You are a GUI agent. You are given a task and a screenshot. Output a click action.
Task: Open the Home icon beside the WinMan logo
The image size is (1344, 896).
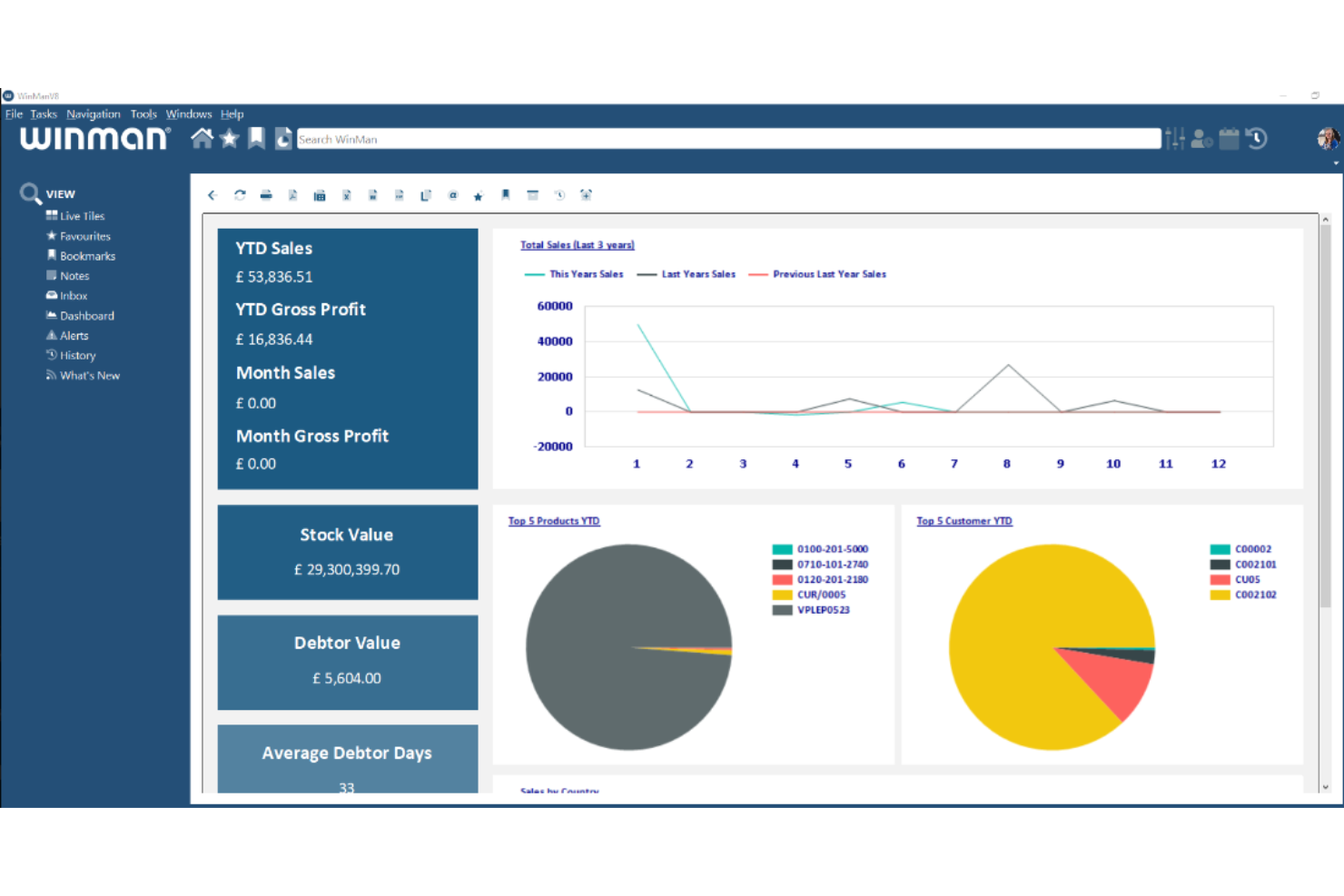(202, 138)
